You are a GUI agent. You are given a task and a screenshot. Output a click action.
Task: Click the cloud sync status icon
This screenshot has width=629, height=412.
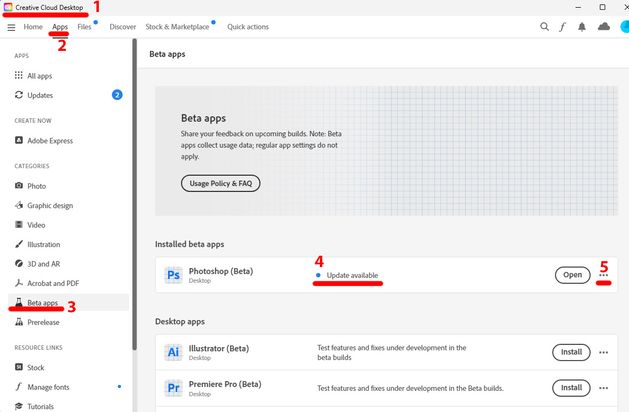pos(603,27)
